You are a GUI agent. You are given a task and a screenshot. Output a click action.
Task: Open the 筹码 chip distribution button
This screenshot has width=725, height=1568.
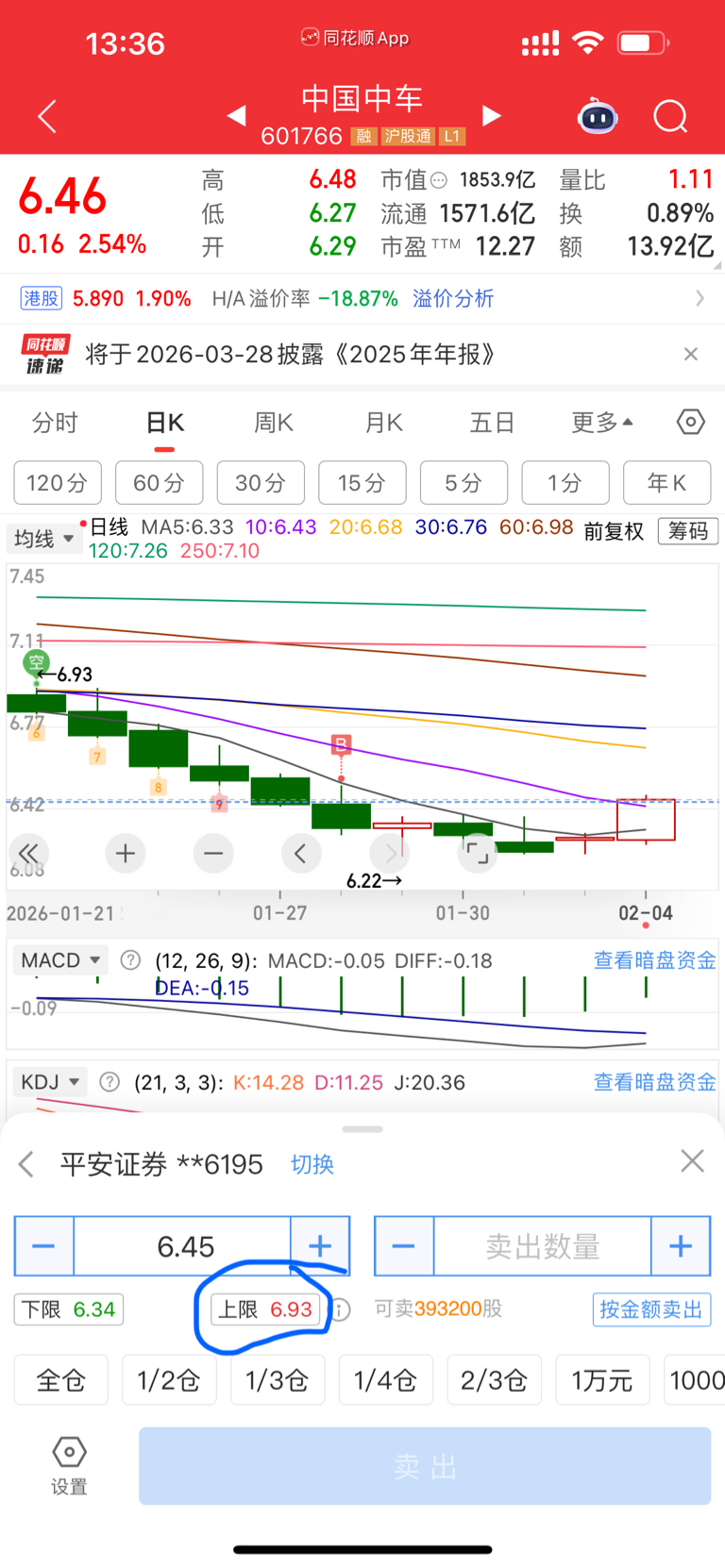point(688,531)
